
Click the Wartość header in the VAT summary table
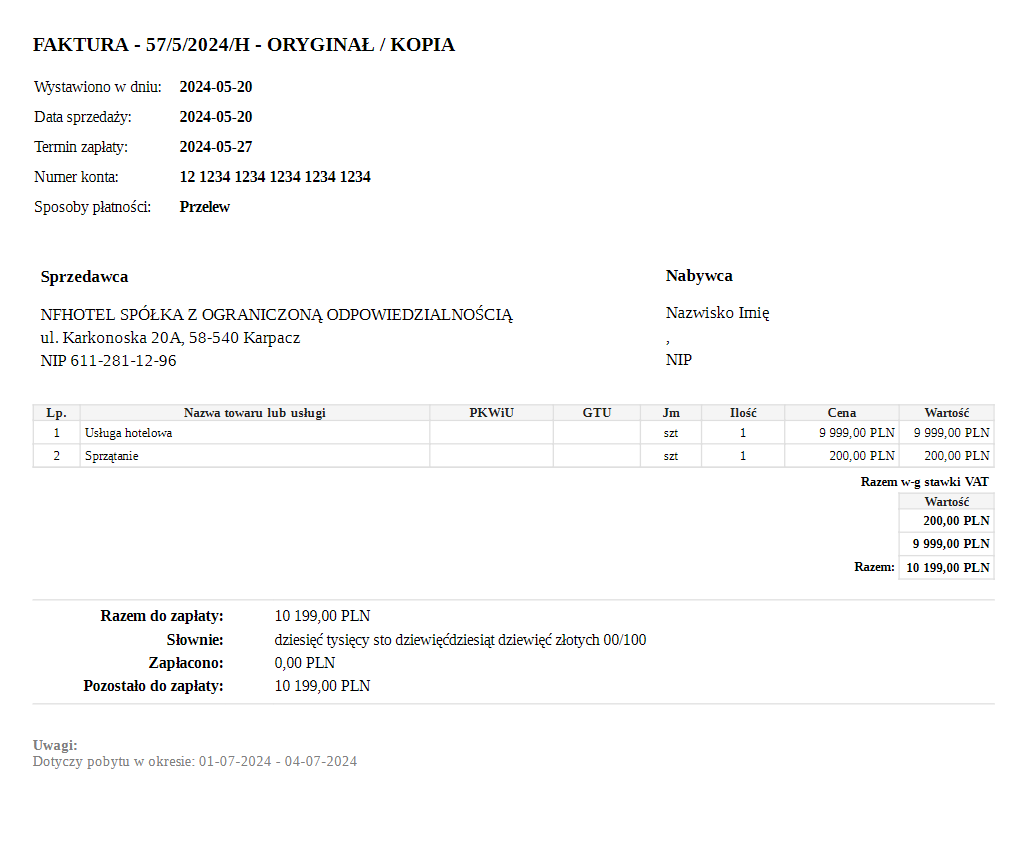[947, 502]
